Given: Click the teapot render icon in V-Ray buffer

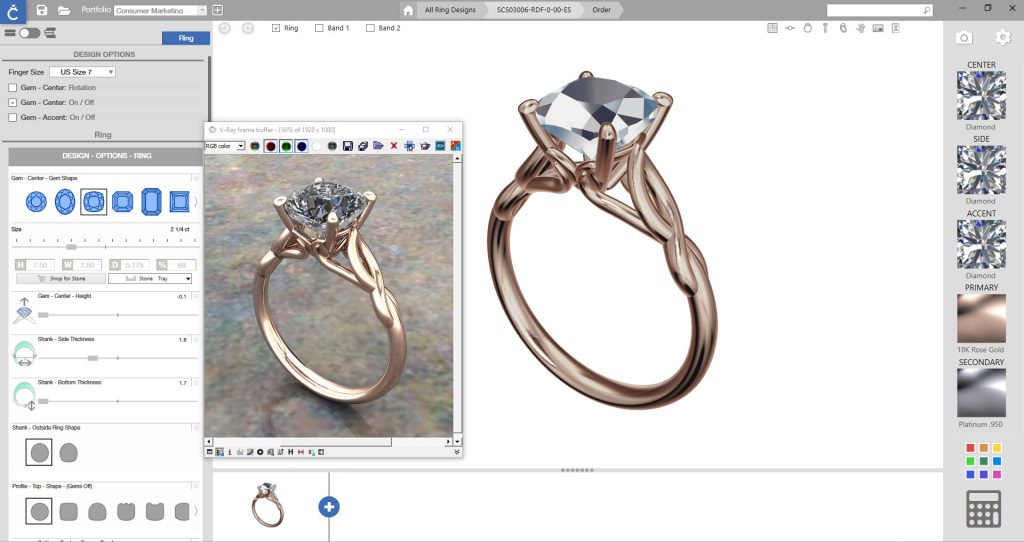Looking at the screenshot, I should 425,146.
